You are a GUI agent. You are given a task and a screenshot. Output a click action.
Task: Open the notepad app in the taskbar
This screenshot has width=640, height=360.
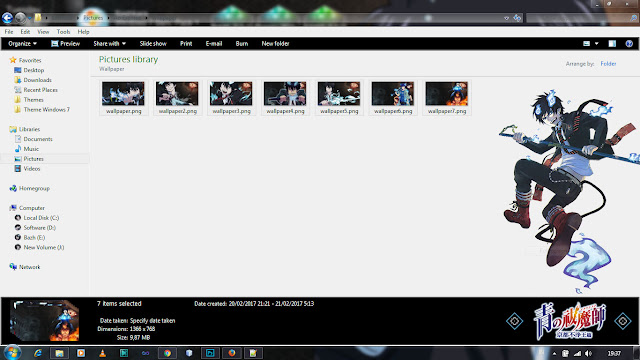coord(253,353)
